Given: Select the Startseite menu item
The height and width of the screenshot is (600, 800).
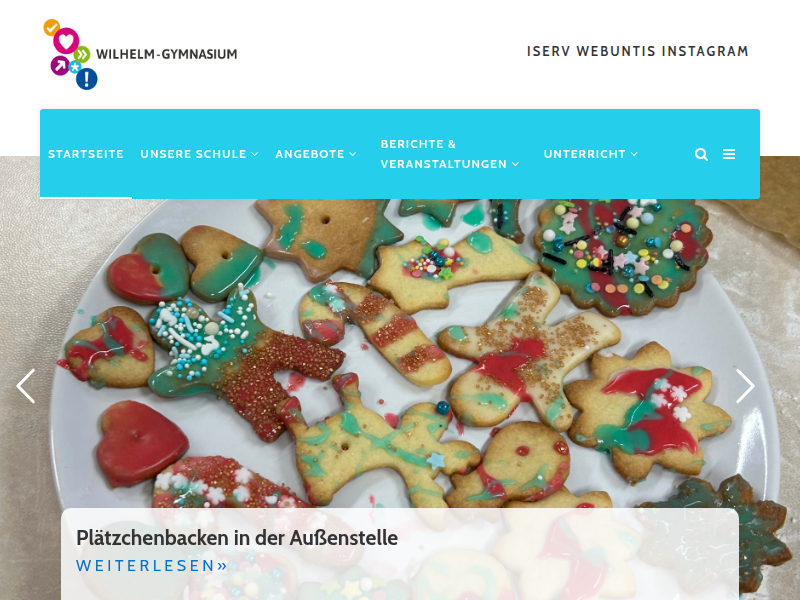Looking at the screenshot, I should tap(86, 154).
